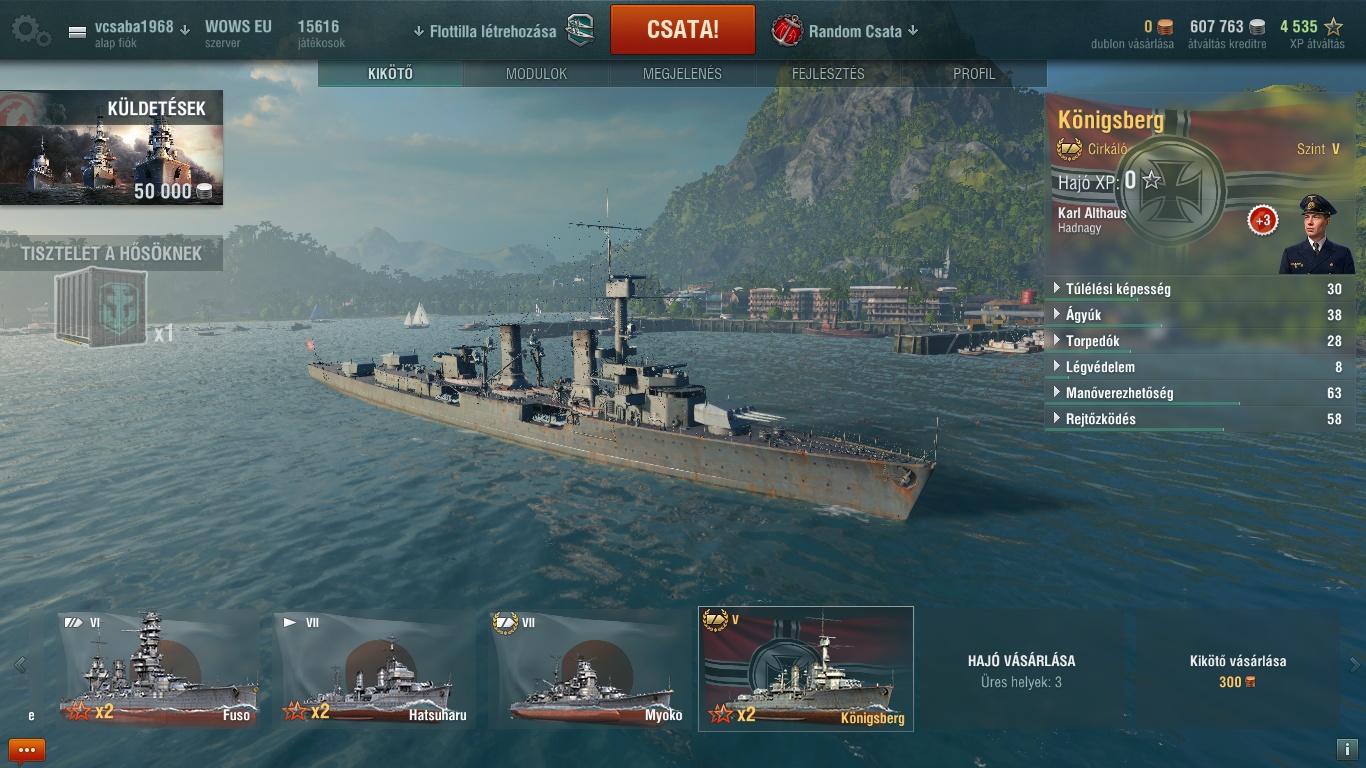The image size is (1366, 768).
Task: Select the Fuso ship thumbnail
Action: (159, 669)
